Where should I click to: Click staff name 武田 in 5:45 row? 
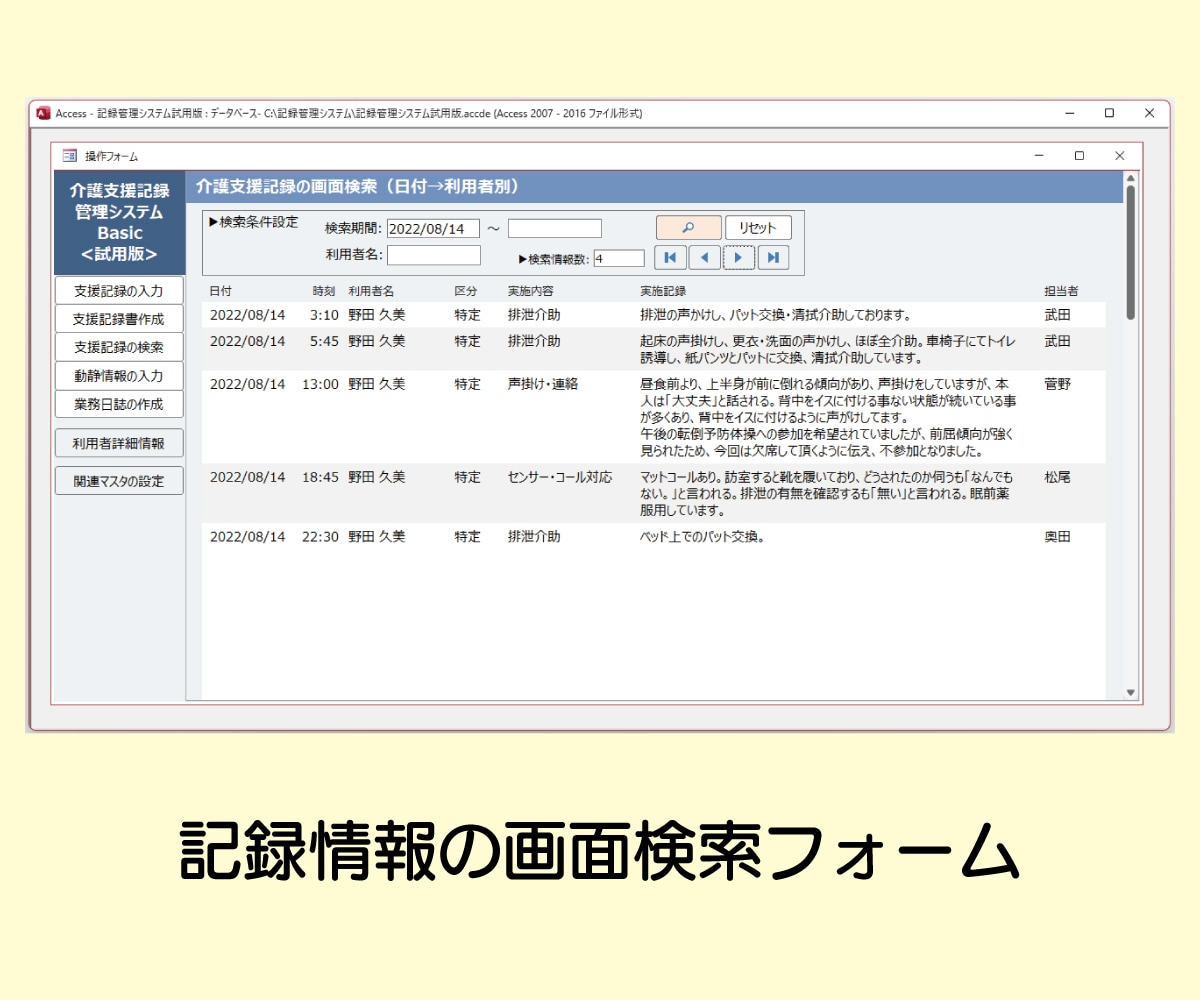coord(1057,341)
